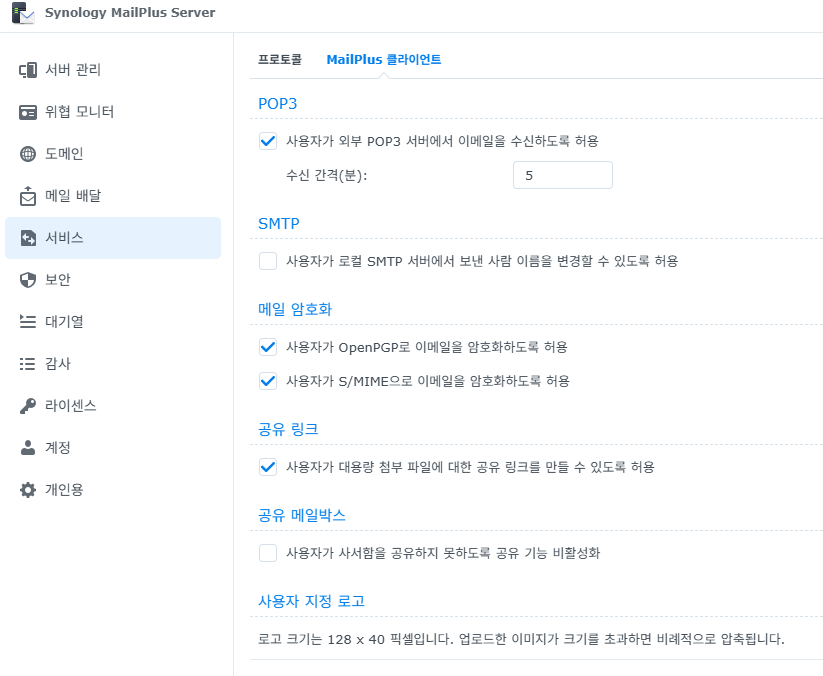
Task: Click the 도메인 globe icon
Action: pyautogui.click(x=28, y=154)
